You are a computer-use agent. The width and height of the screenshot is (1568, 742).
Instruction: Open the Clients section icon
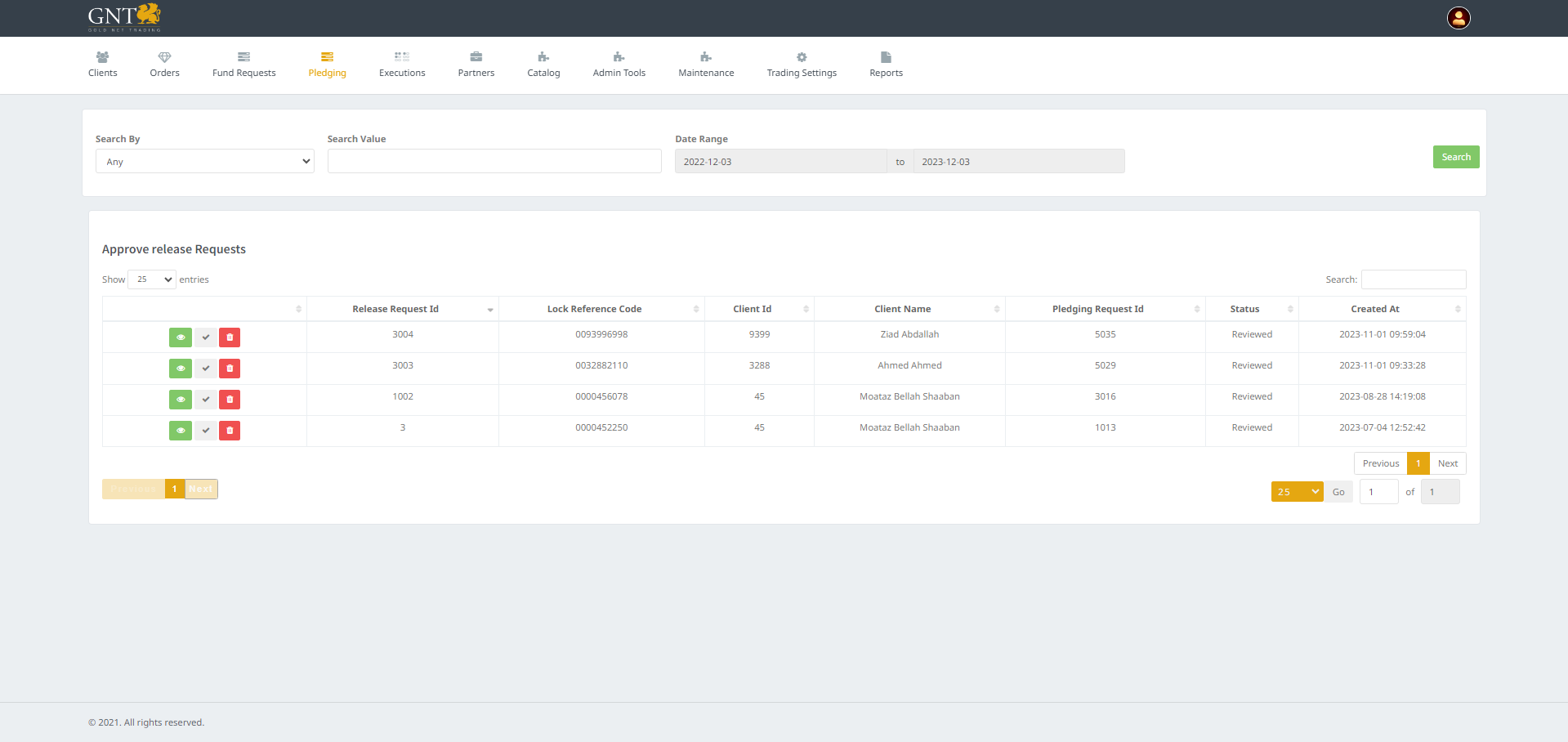[x=102, y=57]
